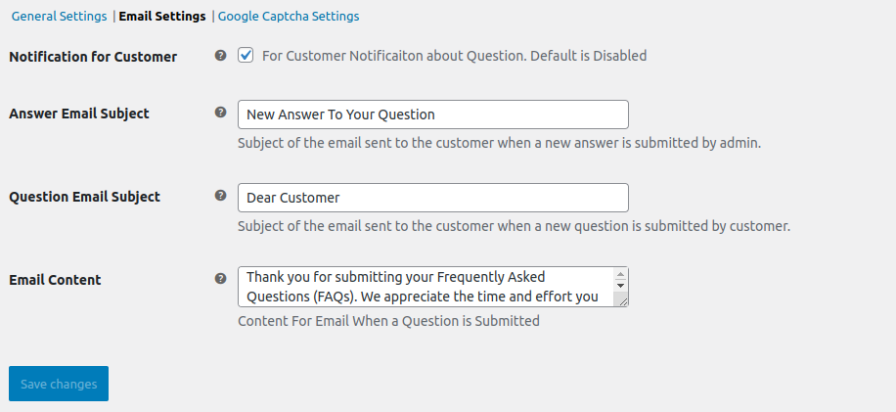Click the checkbox label about Customer Notification

point(454,56)
